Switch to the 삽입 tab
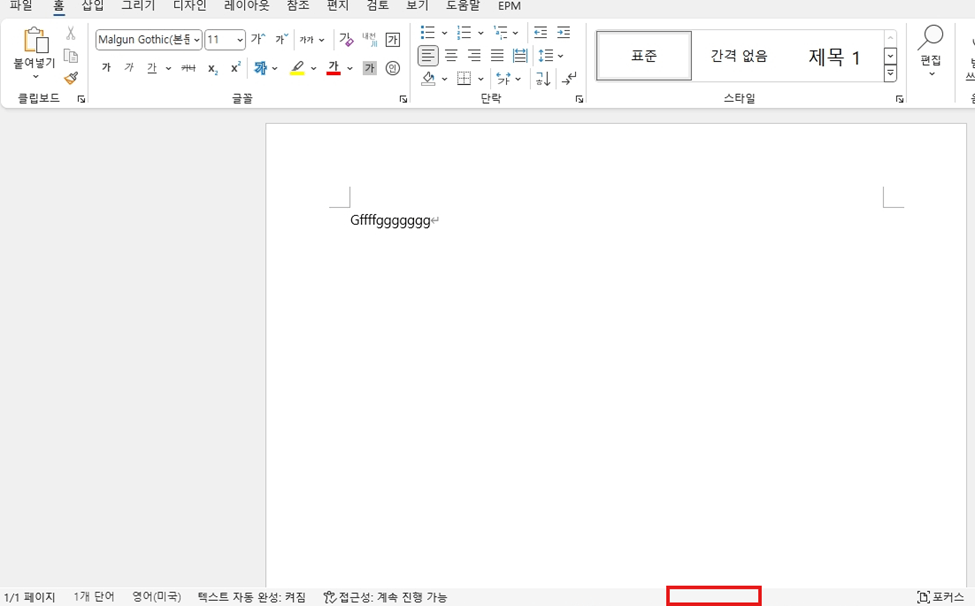The height and width of the screenshot is (606, 975). 93,6
